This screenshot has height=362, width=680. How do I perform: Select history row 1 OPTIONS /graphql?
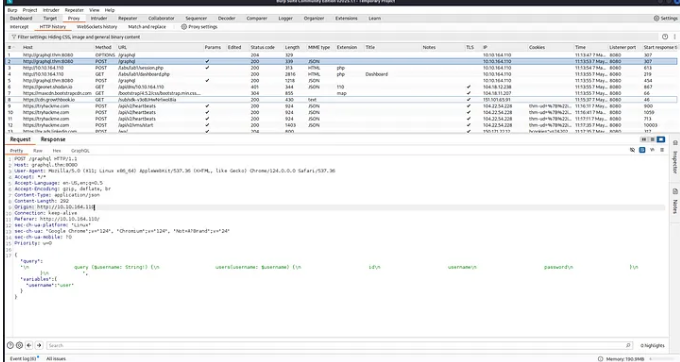[x=341, y=55]
